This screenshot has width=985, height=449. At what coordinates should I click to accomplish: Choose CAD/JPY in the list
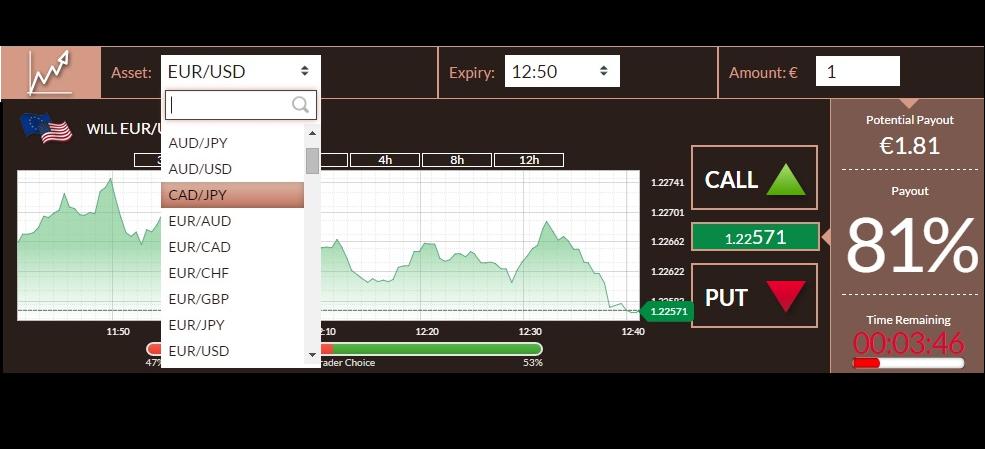232,195
